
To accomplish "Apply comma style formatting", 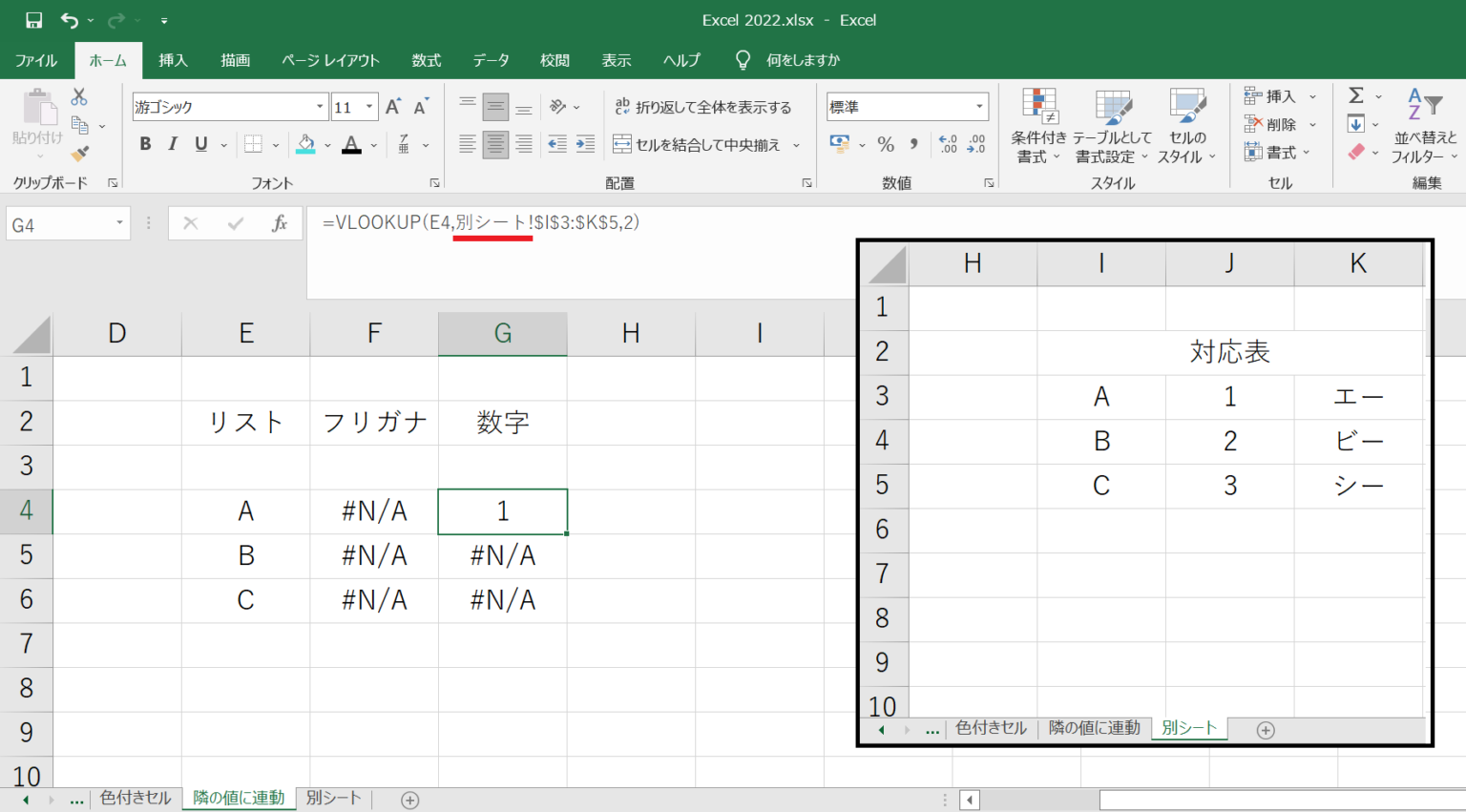I will 914,144.
